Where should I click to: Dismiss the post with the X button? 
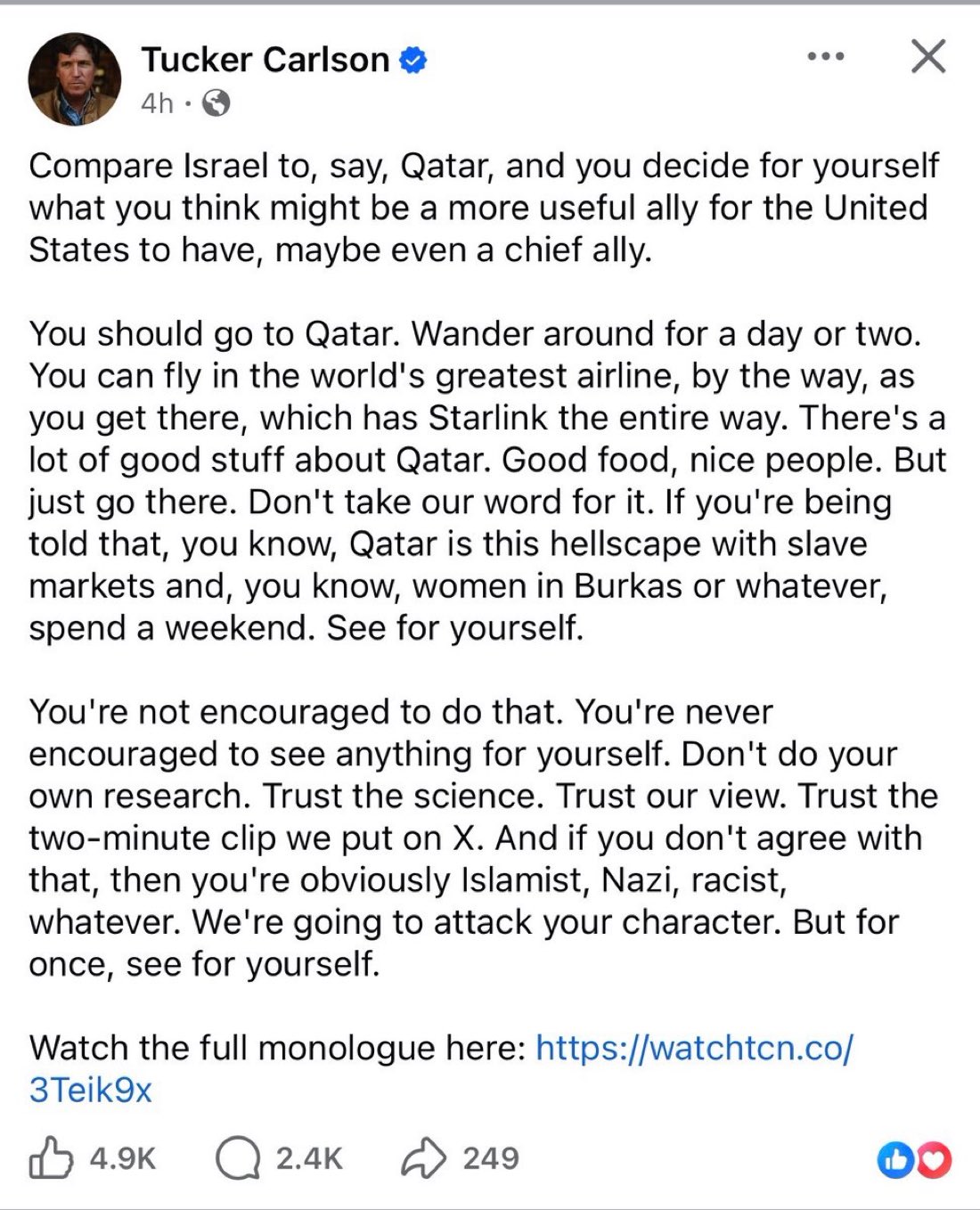(928, 55)
